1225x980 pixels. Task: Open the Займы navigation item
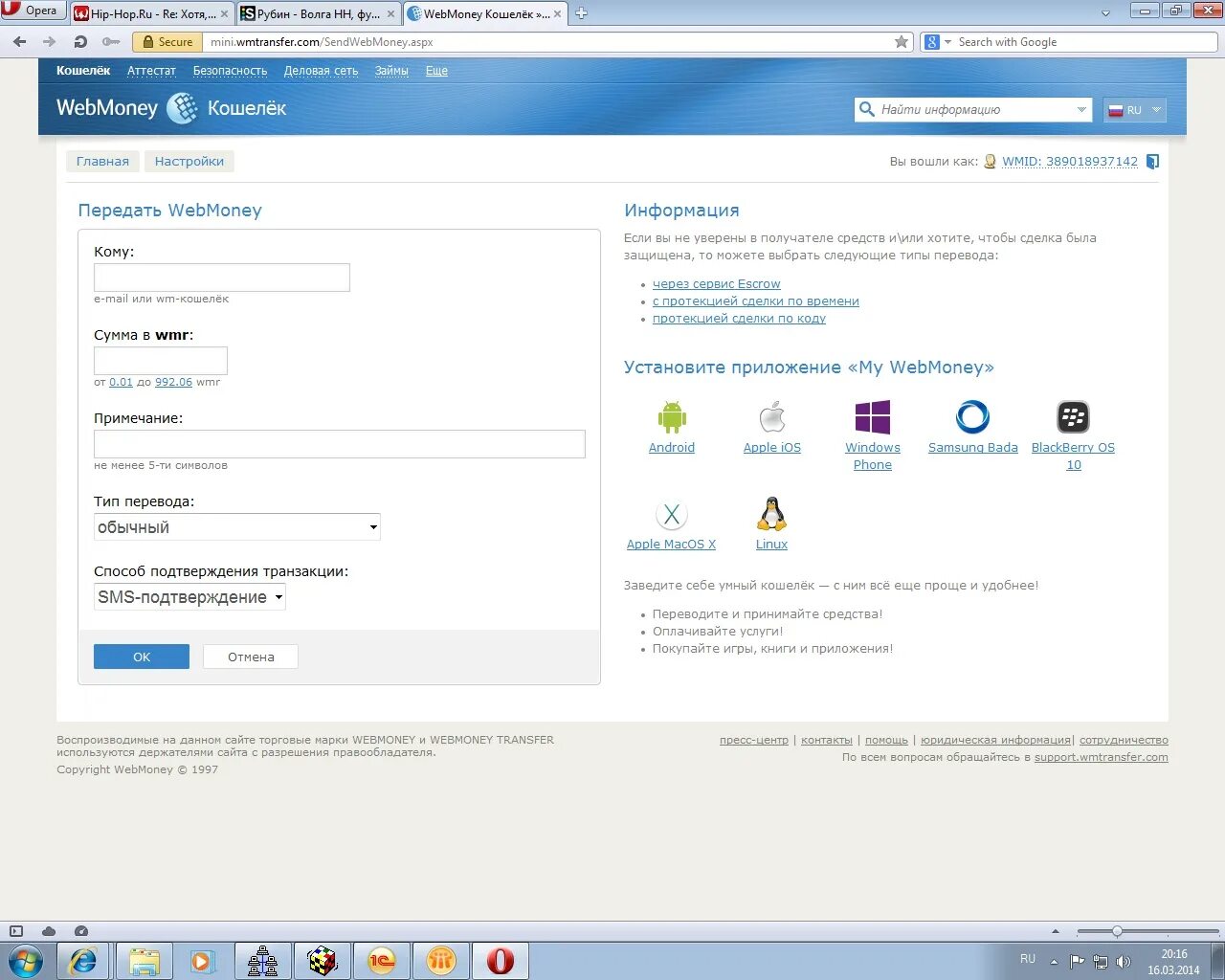[x=391, y=71]
